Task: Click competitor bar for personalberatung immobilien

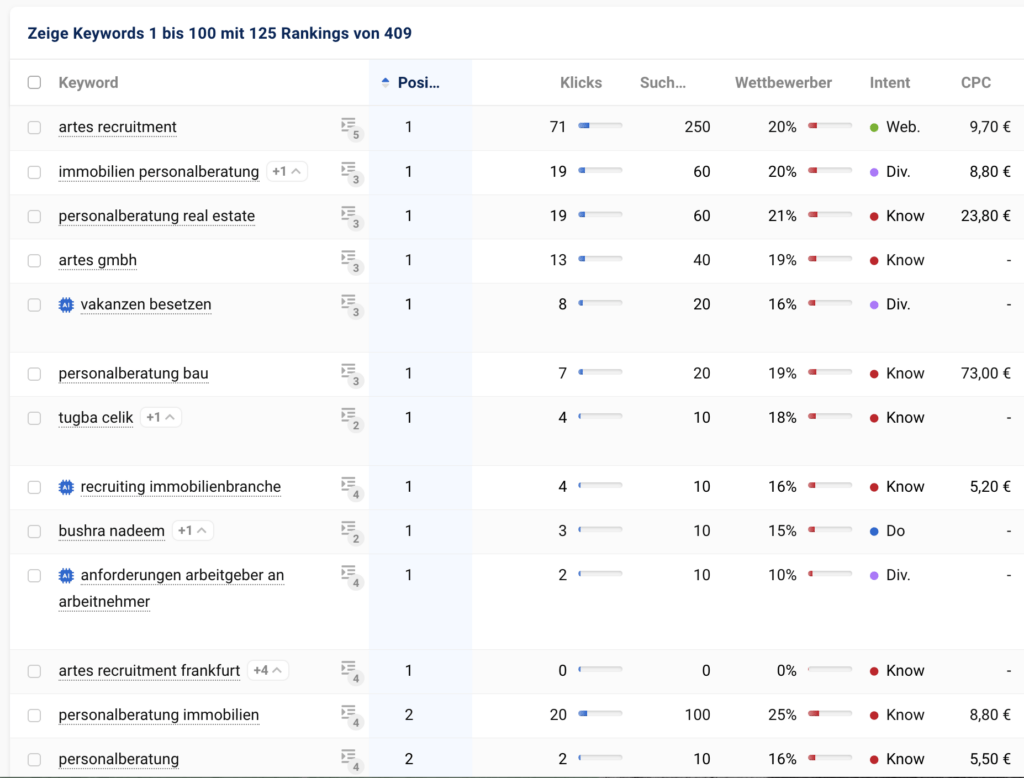Action: (x=829, y=713)
